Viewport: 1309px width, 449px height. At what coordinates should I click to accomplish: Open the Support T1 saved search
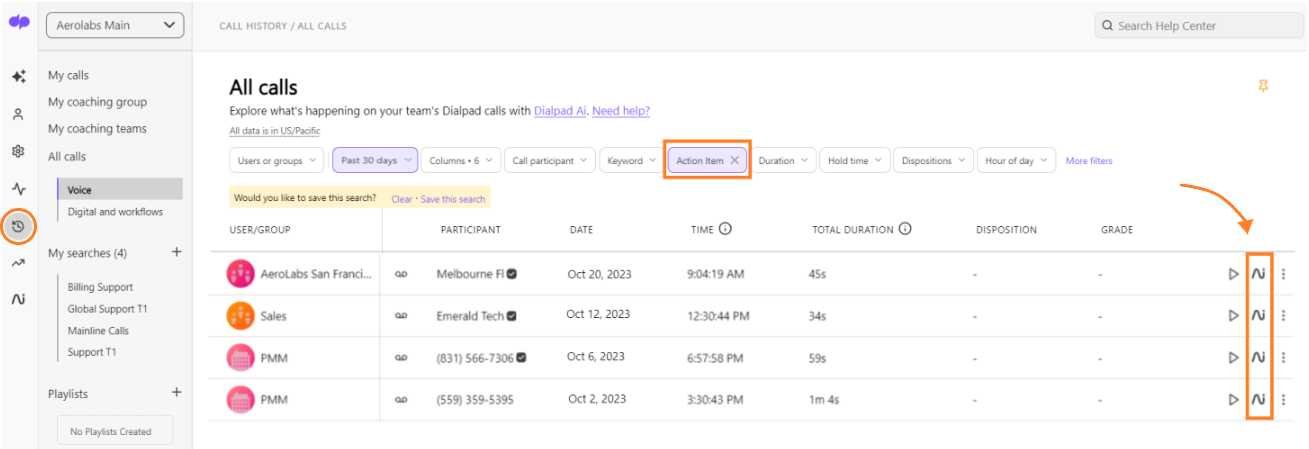(92, 352)
